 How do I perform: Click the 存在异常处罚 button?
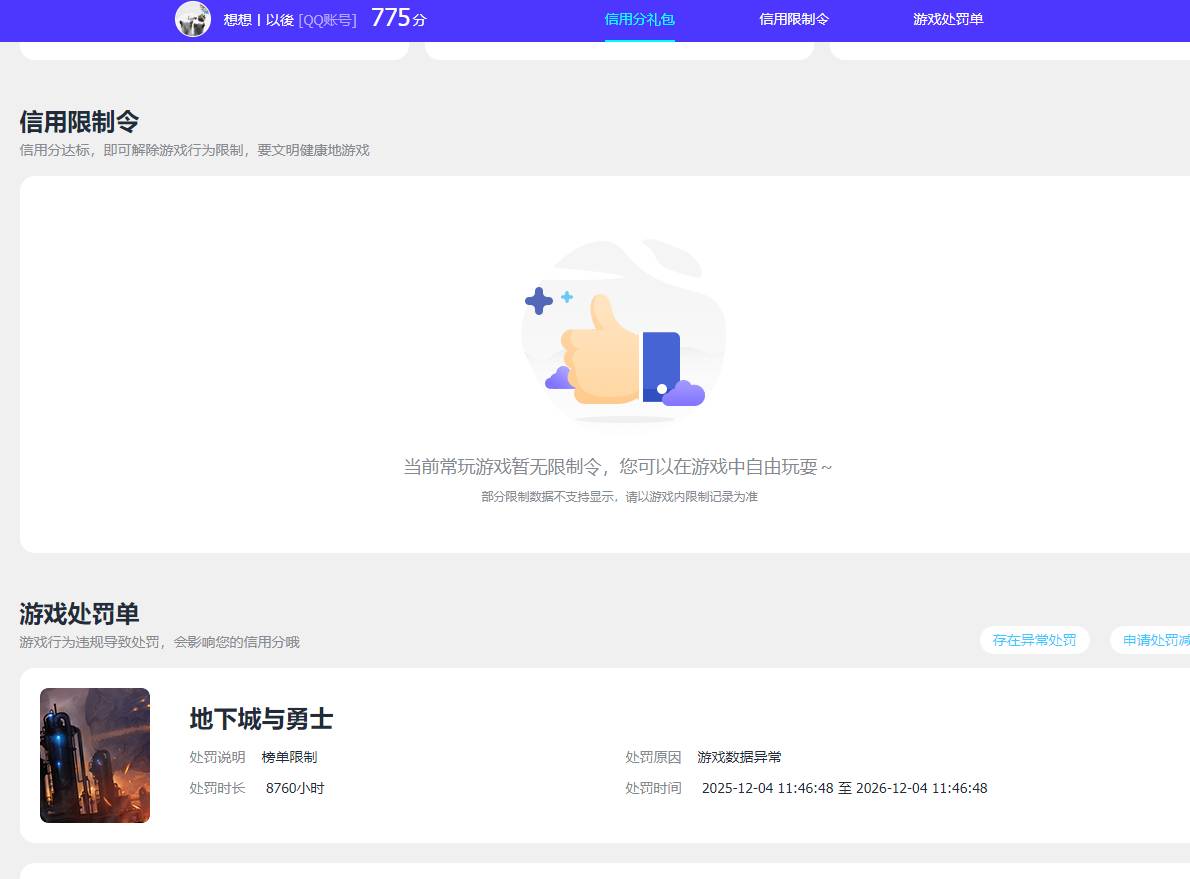pos(1034,640)
